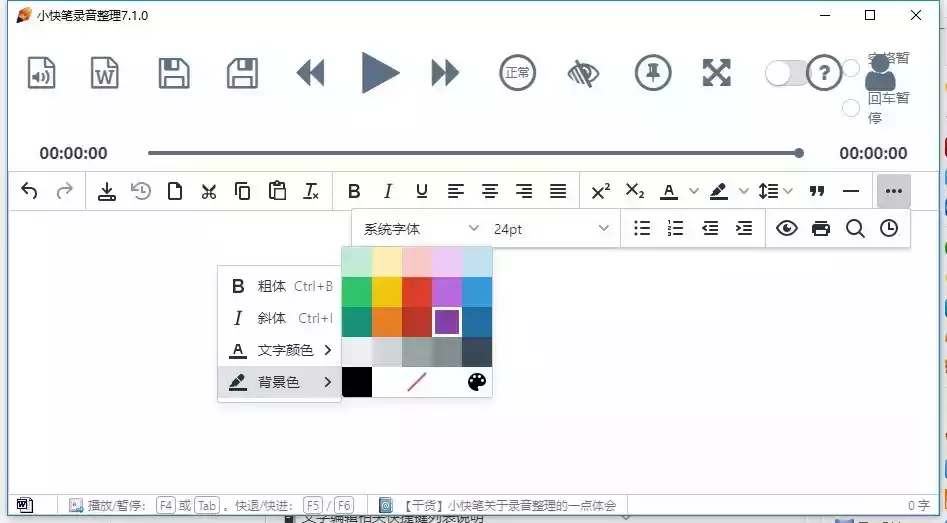
Task: Increase indent
Action: coord(744,228)
